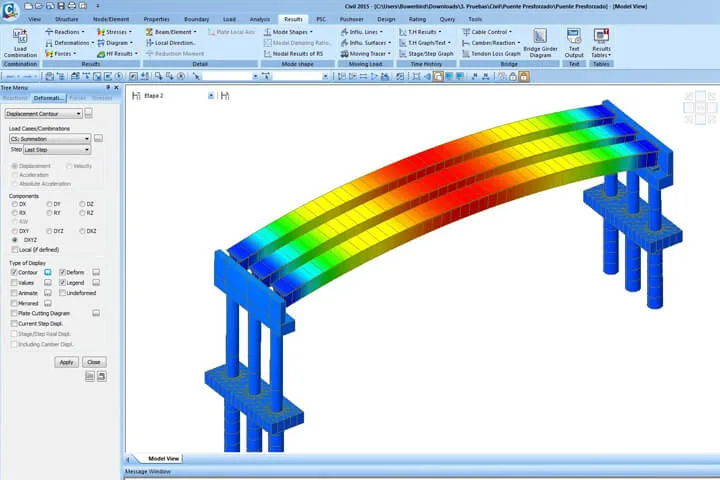Click the first empty toolbar input field
The width and height of the screenshot is (720, 480).
coord(230,76)
